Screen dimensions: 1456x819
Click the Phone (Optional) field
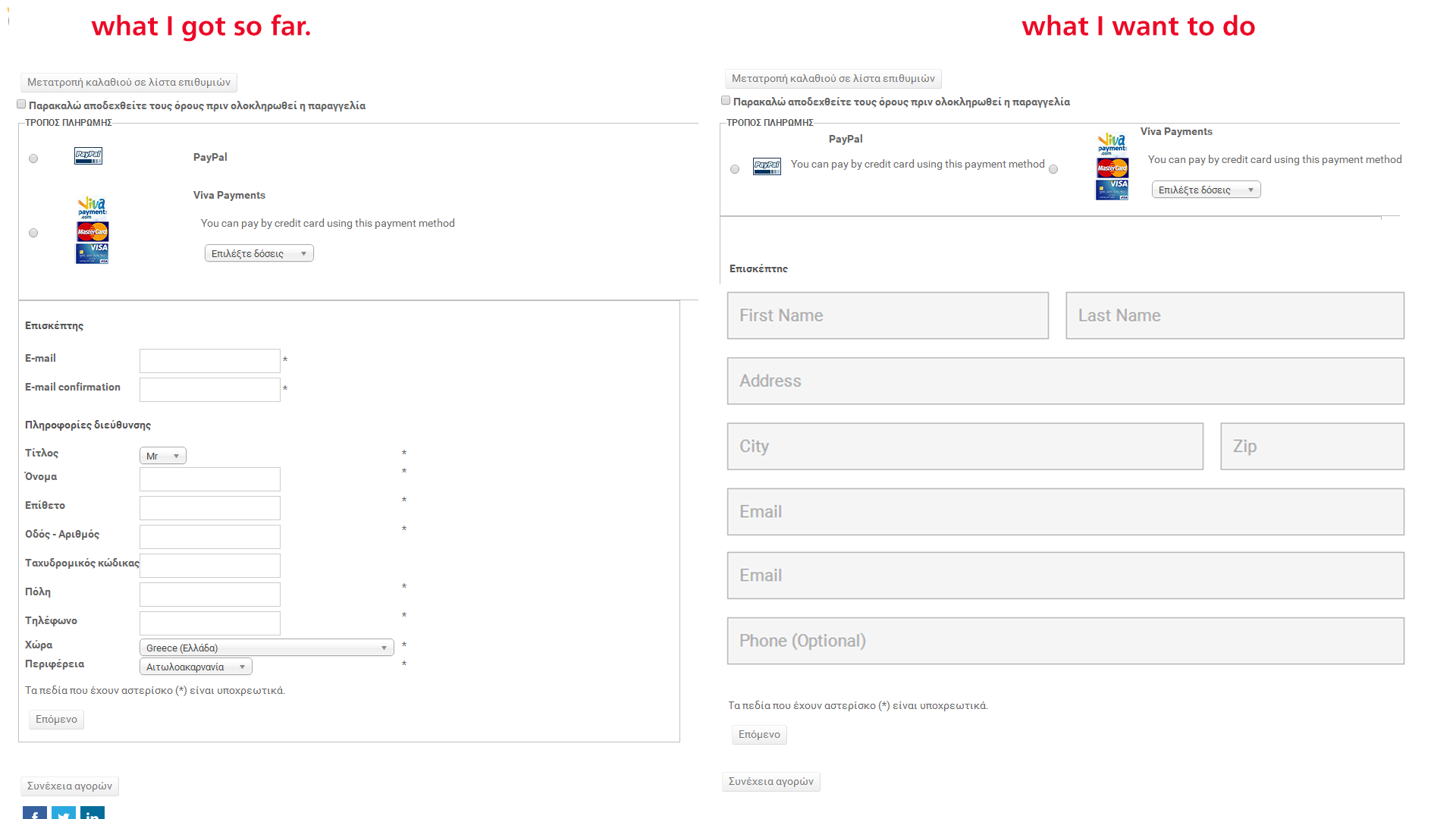click(1065, 641)
